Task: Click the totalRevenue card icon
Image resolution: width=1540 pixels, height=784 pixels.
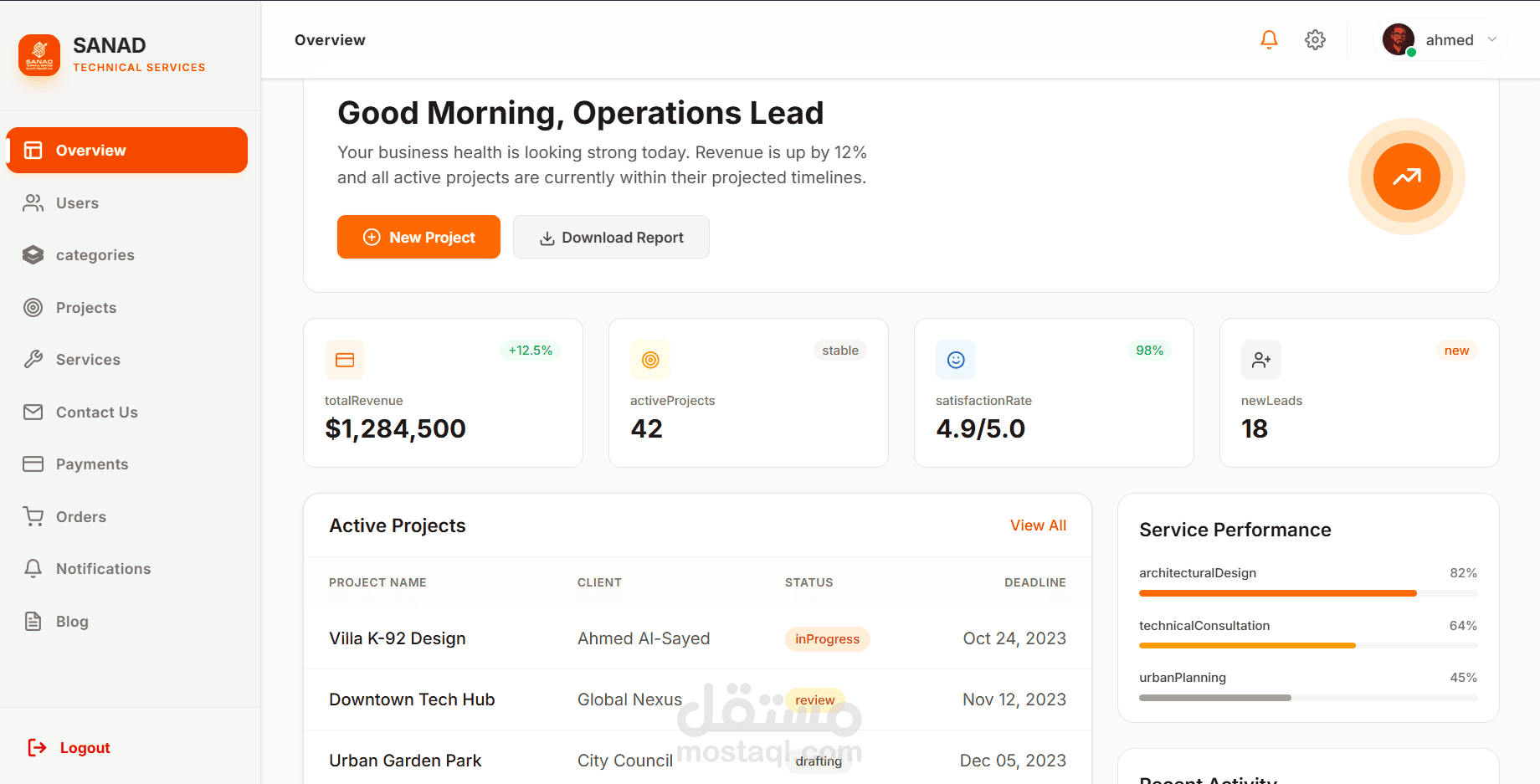Action: 345,360
